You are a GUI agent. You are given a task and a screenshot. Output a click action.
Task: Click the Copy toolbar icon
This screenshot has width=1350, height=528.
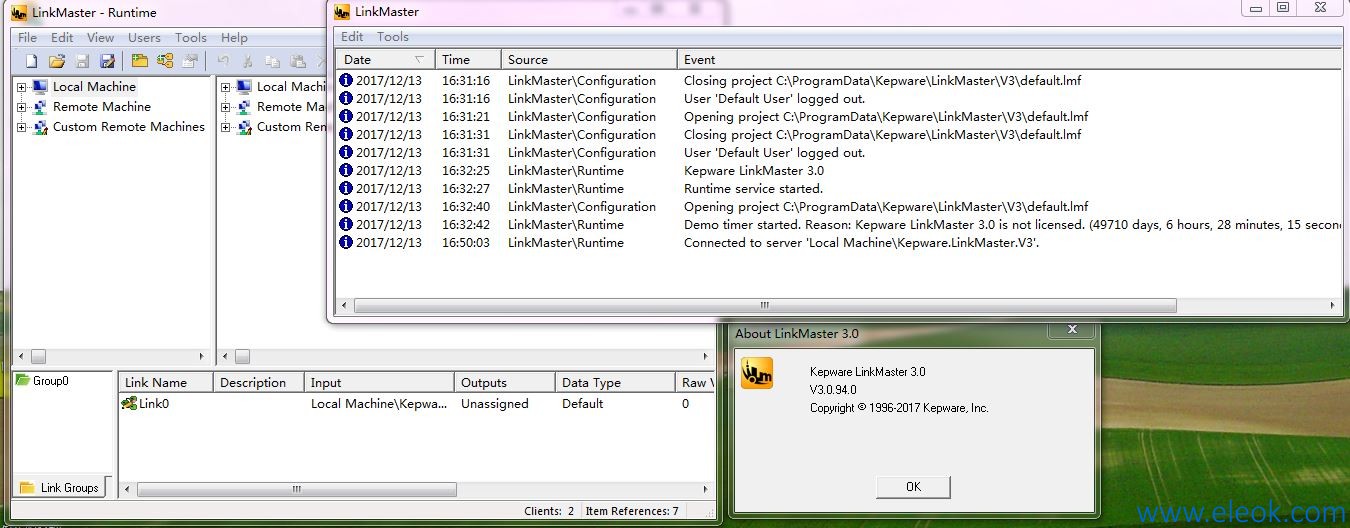(x=273, y=61)
